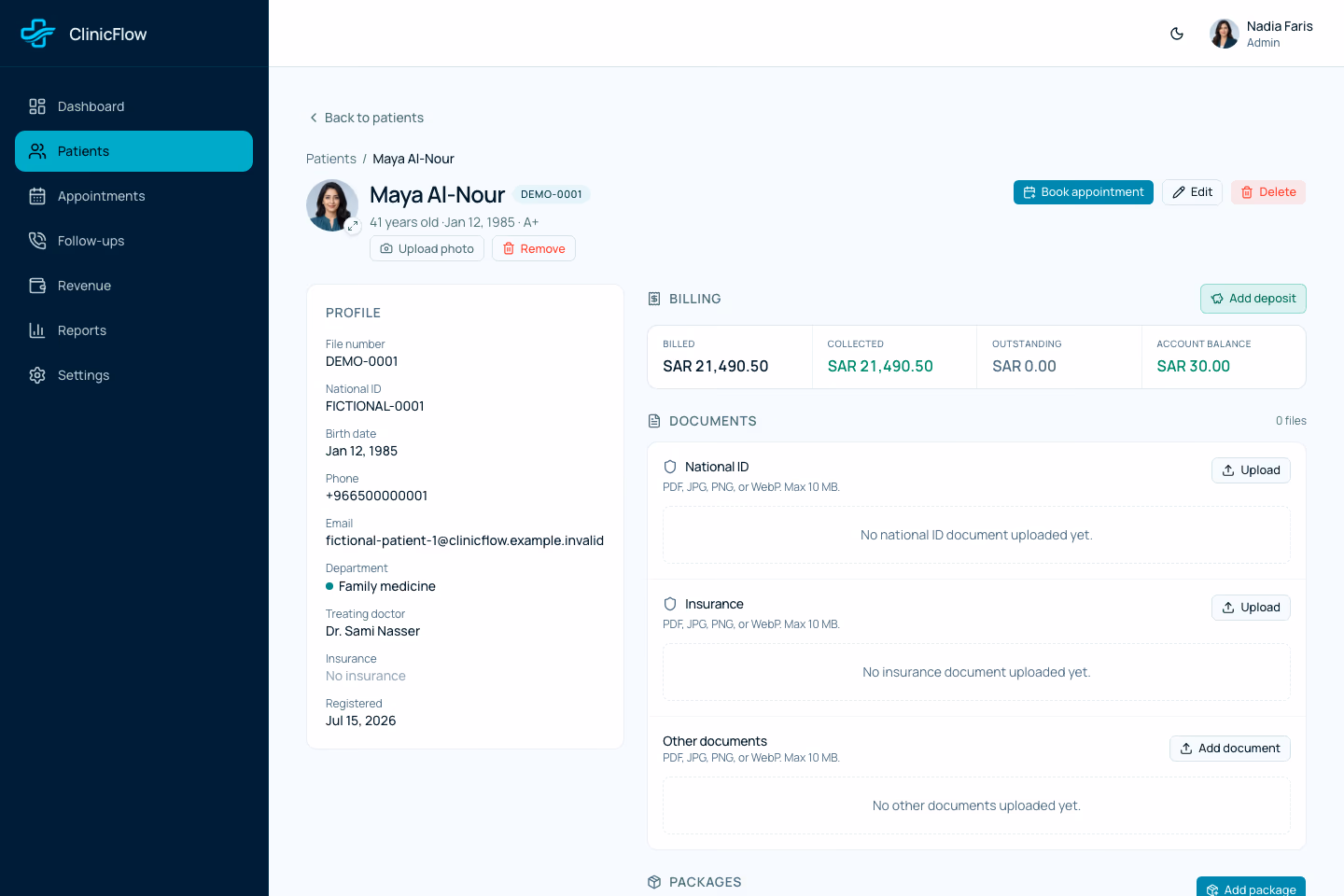Click No other documents placeholder area
The height and width of the screenshot is (896, 1344).
click(976, 805)
